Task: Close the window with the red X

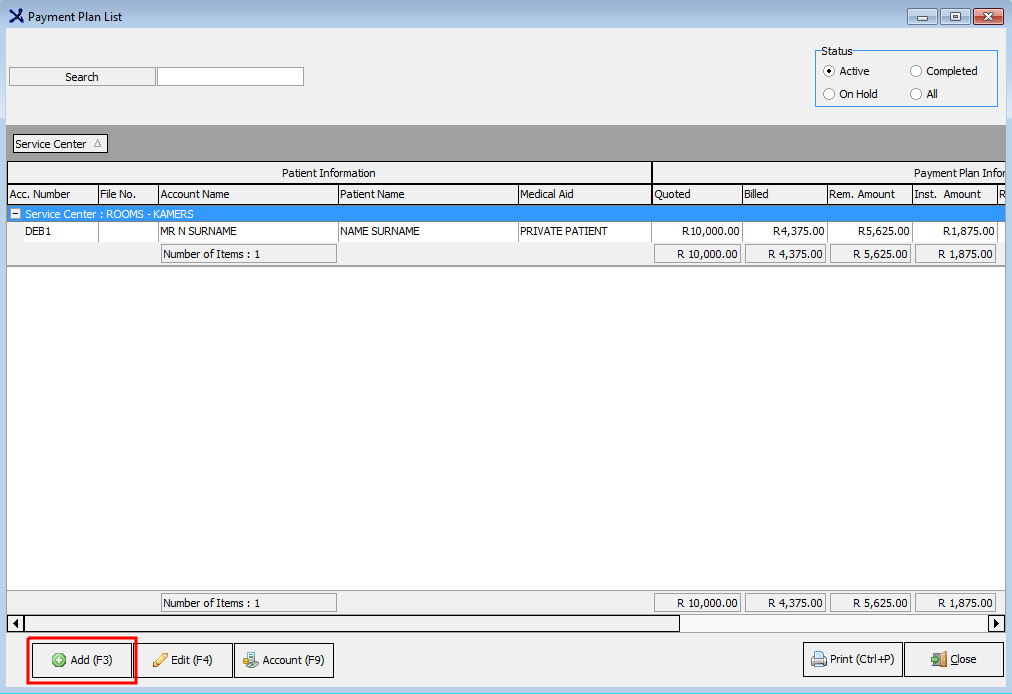Action: tap(988, 17)
